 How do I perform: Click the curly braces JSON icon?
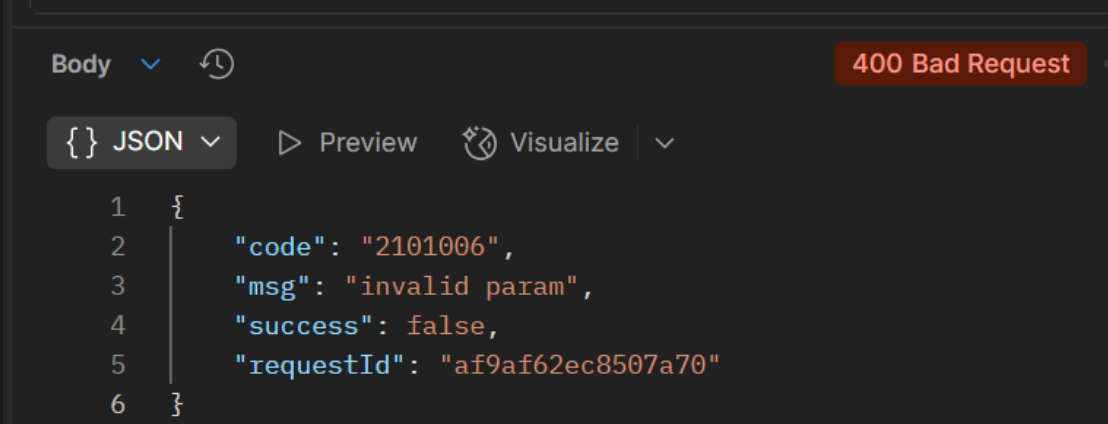click(82, 142)
